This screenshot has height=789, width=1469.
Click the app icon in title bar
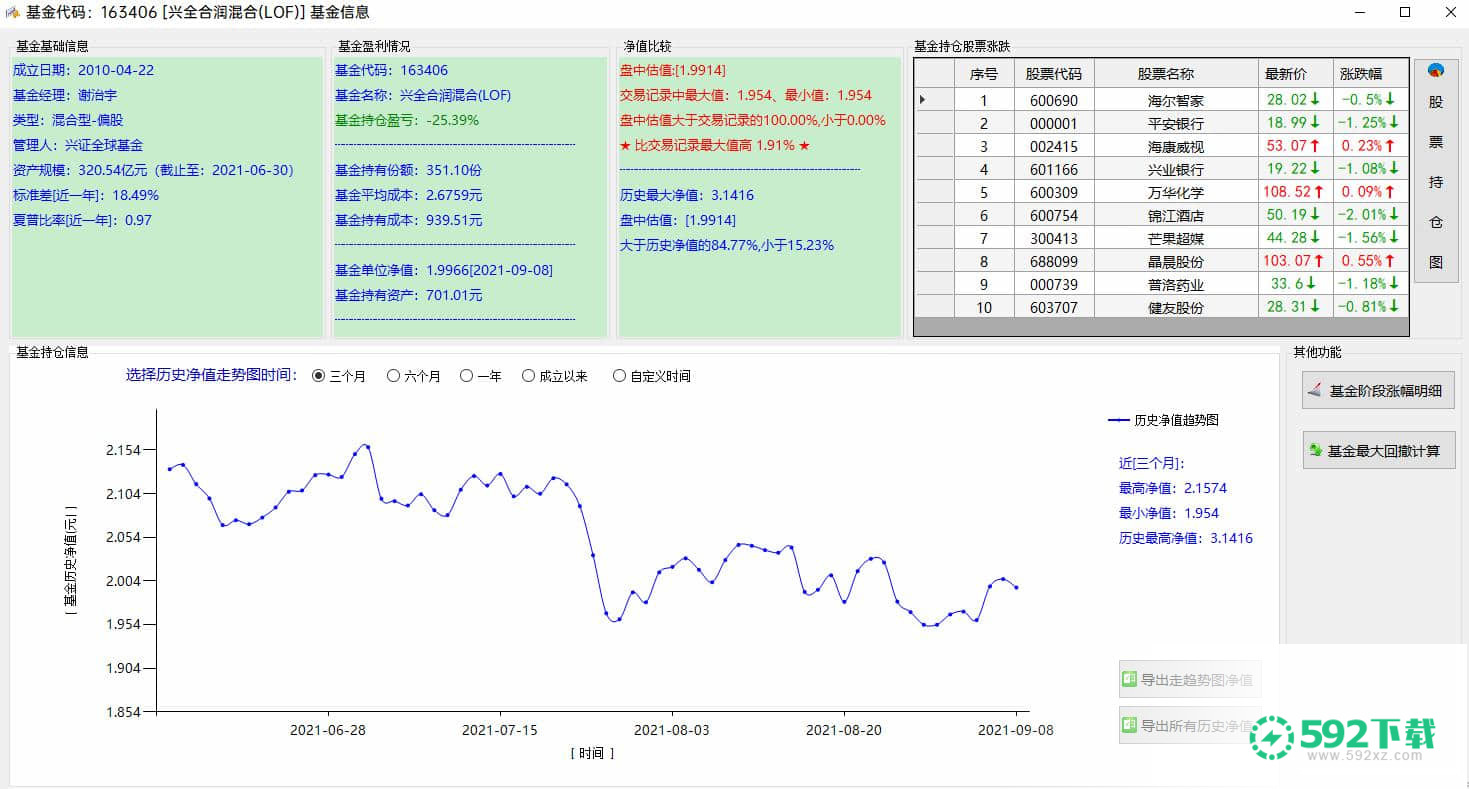pos(13,12)
